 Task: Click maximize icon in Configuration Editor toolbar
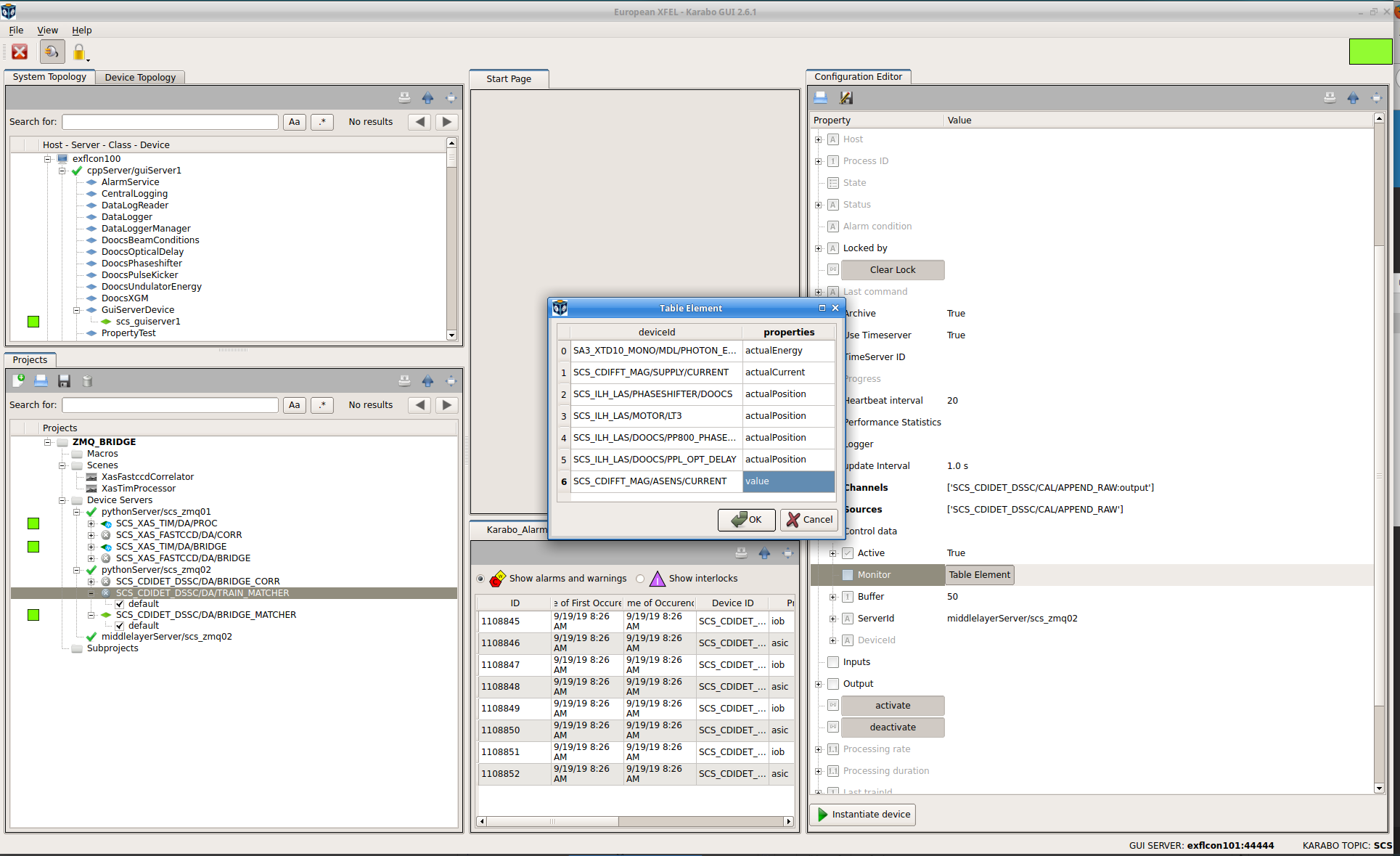coord(1376,97)
